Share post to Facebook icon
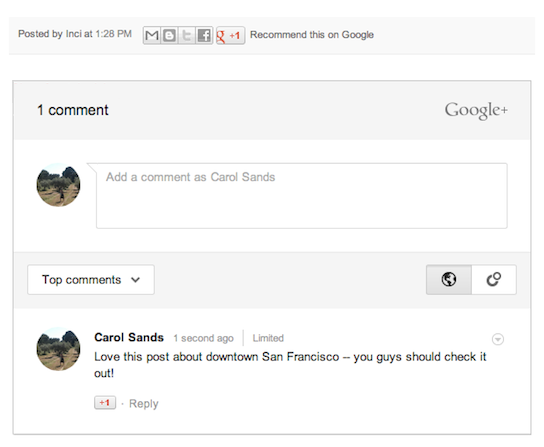 click(x=204, y=35)
